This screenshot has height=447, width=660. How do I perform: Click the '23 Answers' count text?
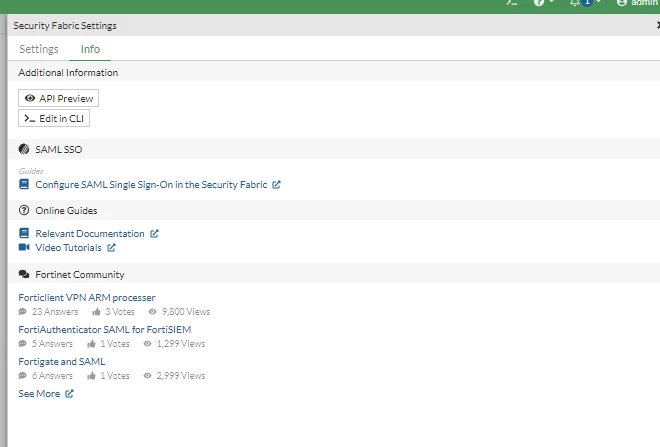55,312
